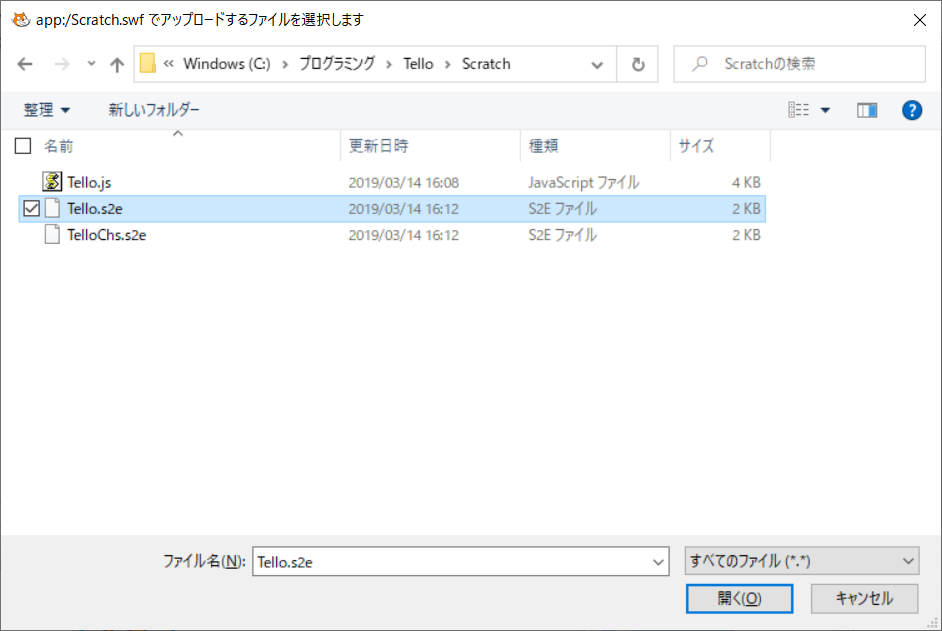Click the Scratchの検索 search box
The image size is (942, 631).
[799, 64]
